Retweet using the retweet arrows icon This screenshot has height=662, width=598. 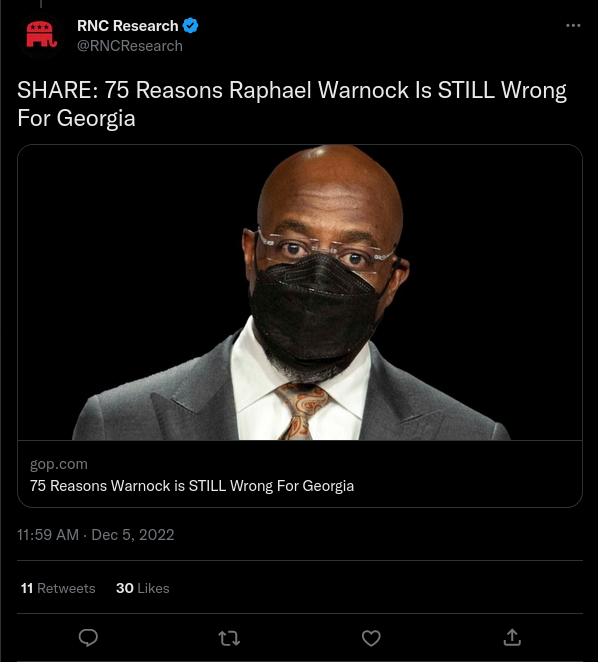[x=229, y=638]
